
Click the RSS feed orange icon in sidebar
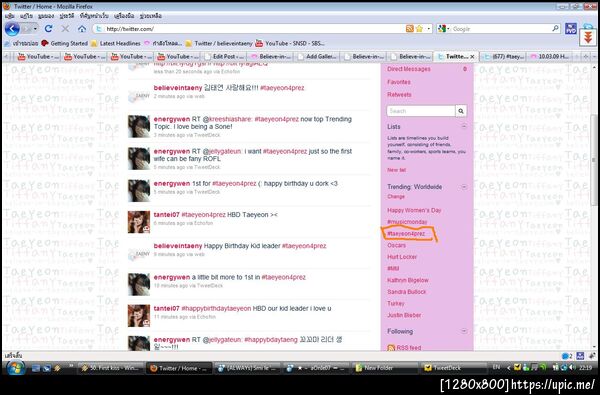tap(391, 348)
